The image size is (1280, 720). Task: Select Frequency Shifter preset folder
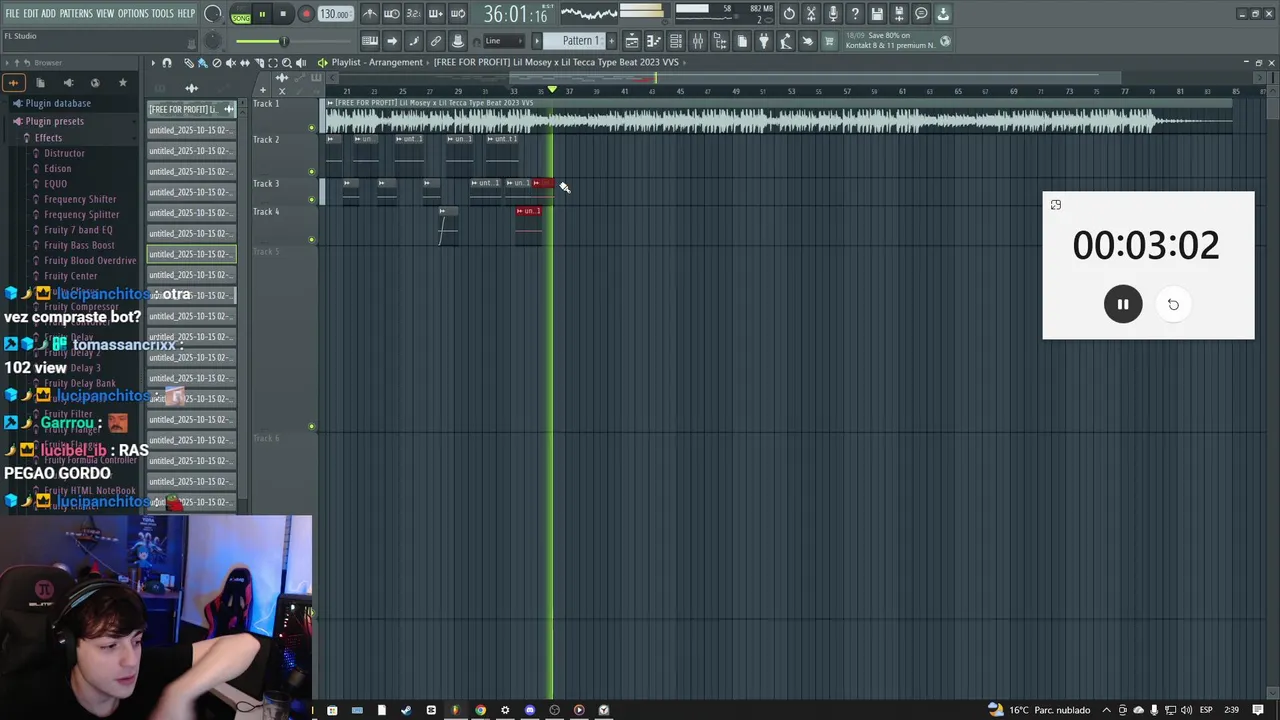[x=80, y=199]
